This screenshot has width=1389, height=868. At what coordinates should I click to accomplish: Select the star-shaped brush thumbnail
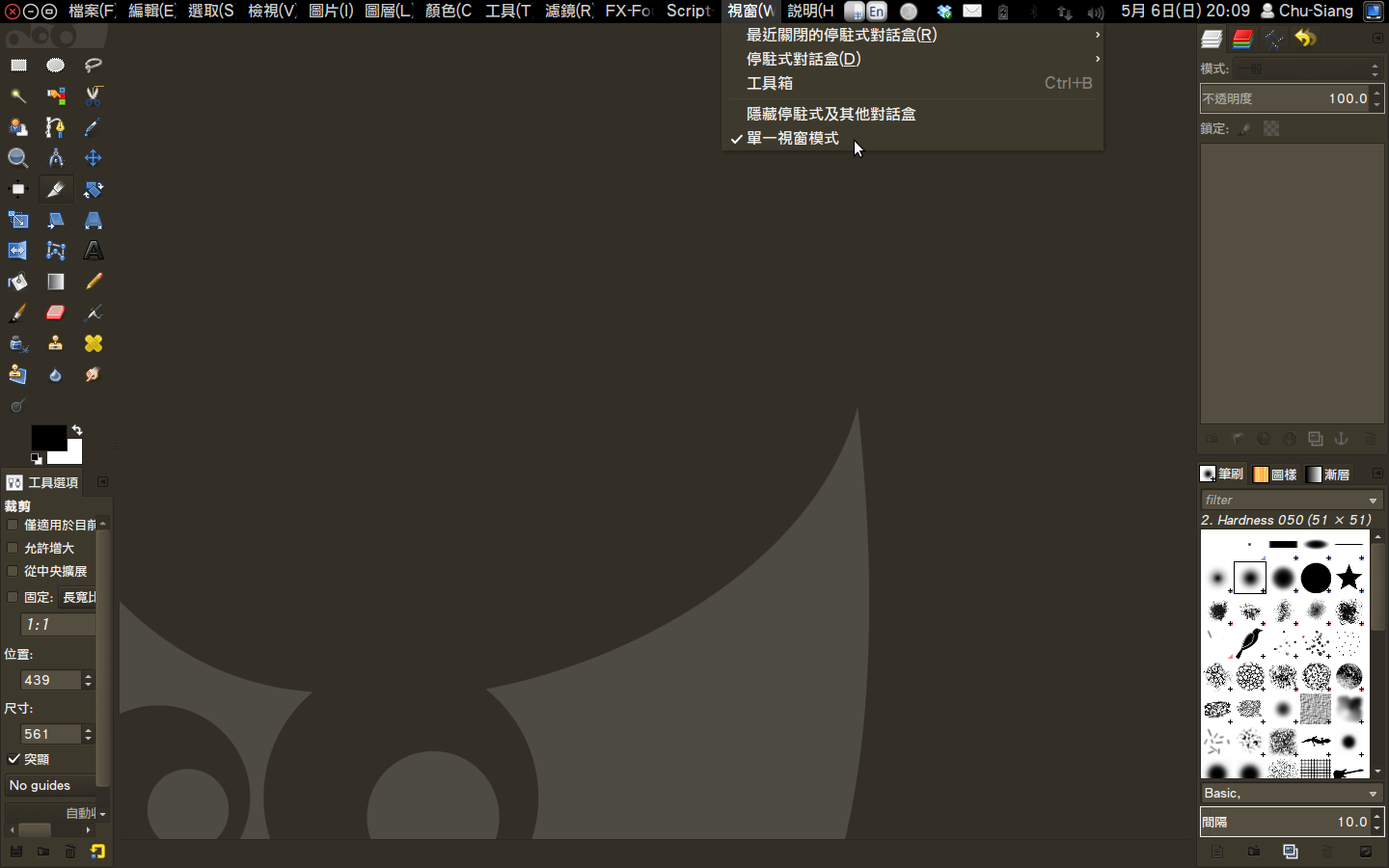point(1348,578)
